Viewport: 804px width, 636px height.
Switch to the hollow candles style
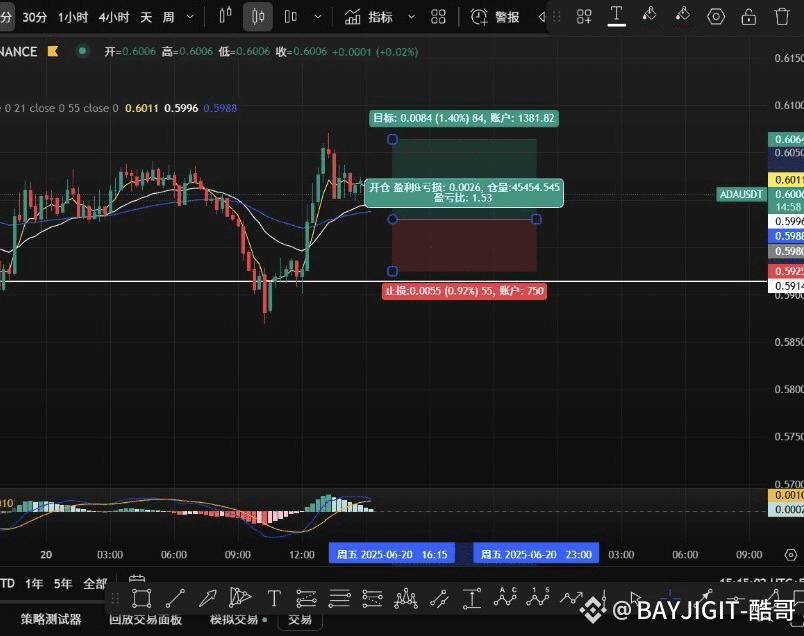pos(291,16)
